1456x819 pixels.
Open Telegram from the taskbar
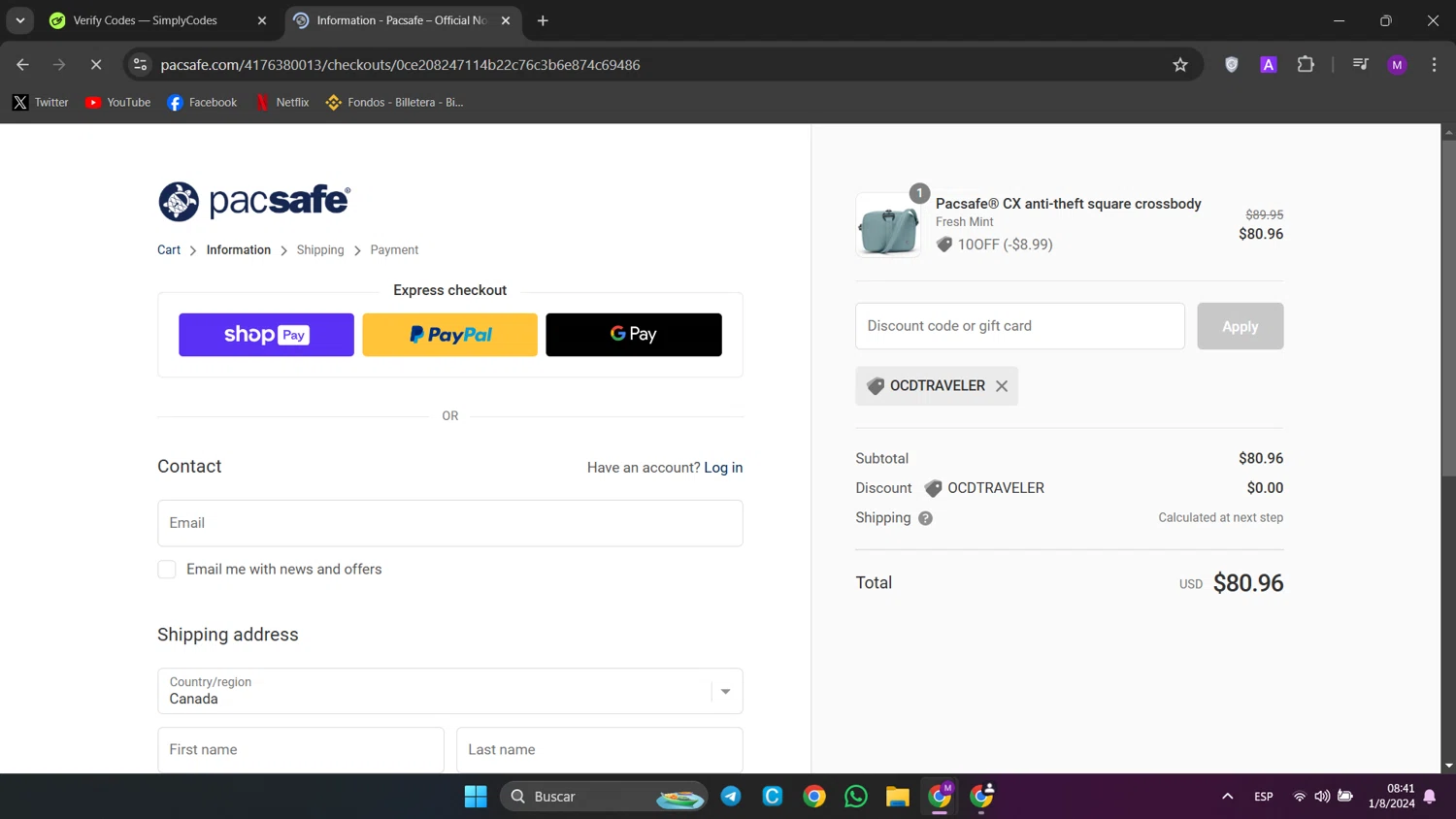(731, 797)
